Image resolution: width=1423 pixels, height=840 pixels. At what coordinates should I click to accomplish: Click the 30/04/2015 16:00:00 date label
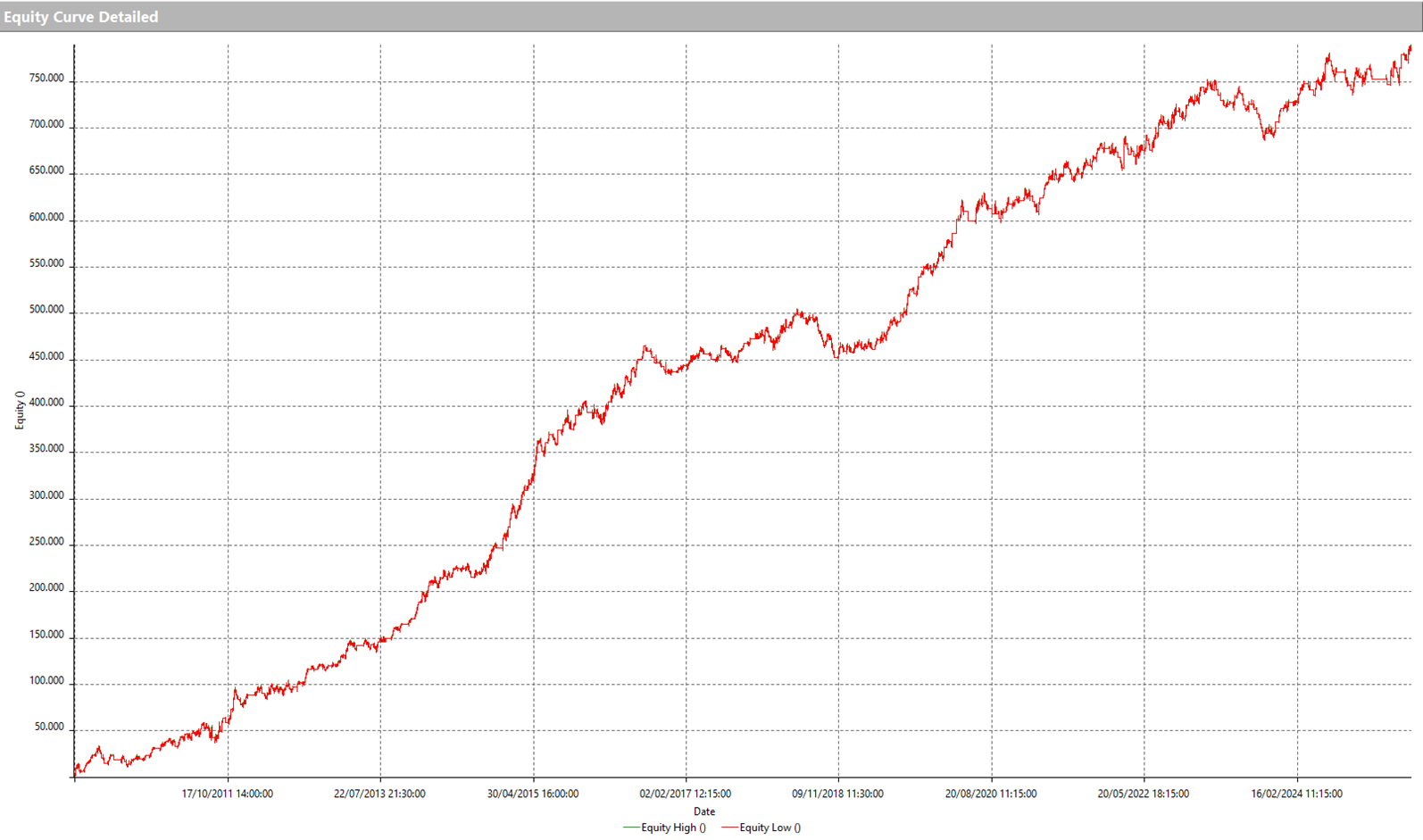(533, 794)
